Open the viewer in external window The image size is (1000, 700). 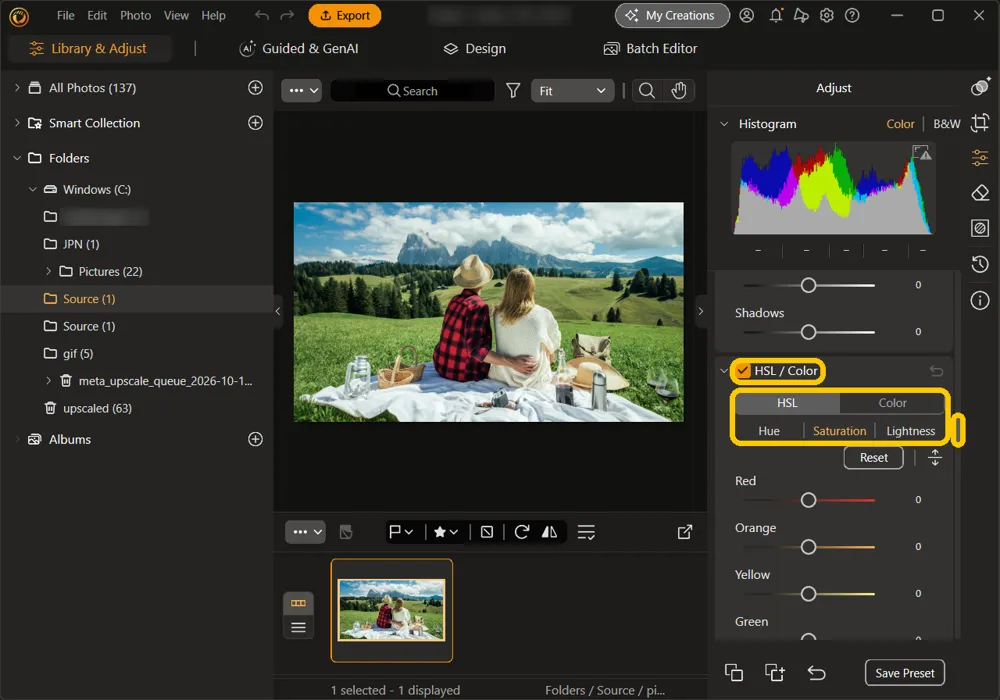[x=685, y=532]
